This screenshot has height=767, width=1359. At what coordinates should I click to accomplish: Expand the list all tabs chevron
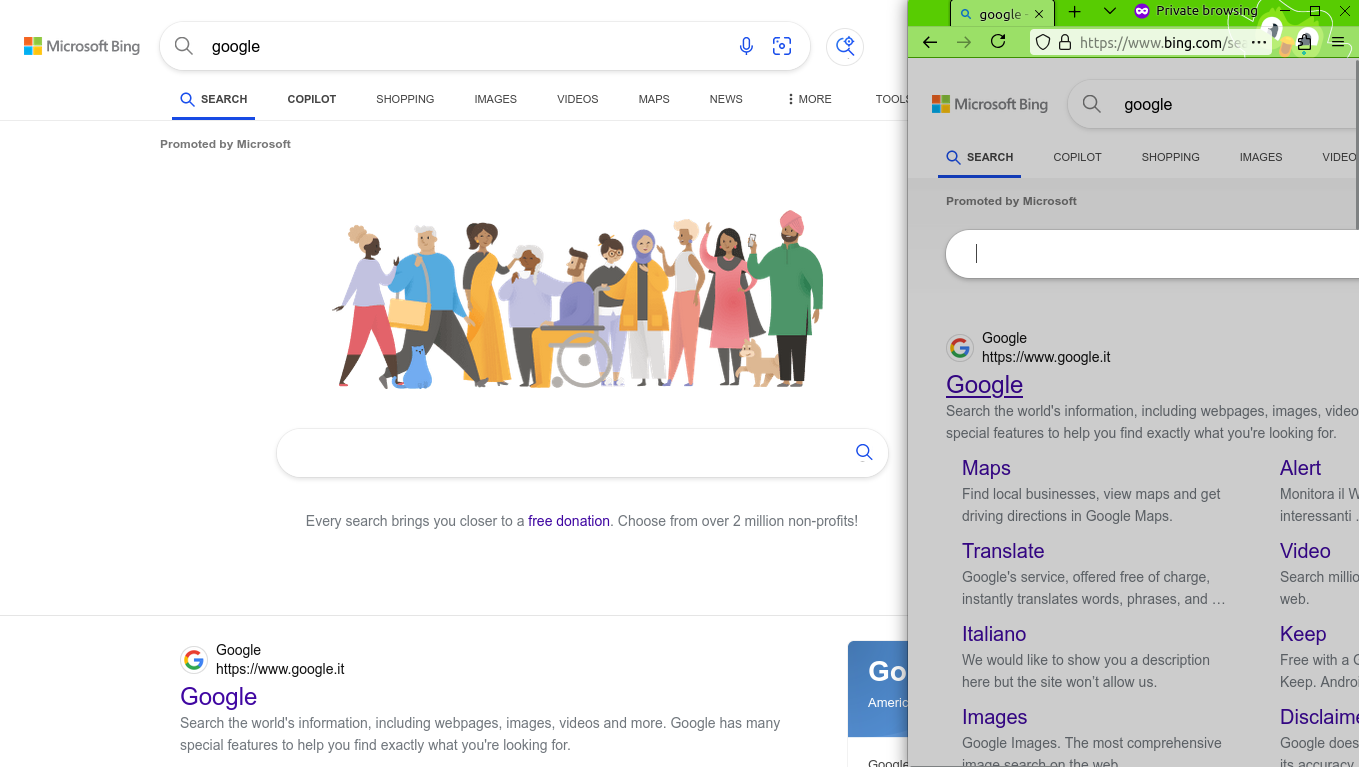pos(1109,12)
